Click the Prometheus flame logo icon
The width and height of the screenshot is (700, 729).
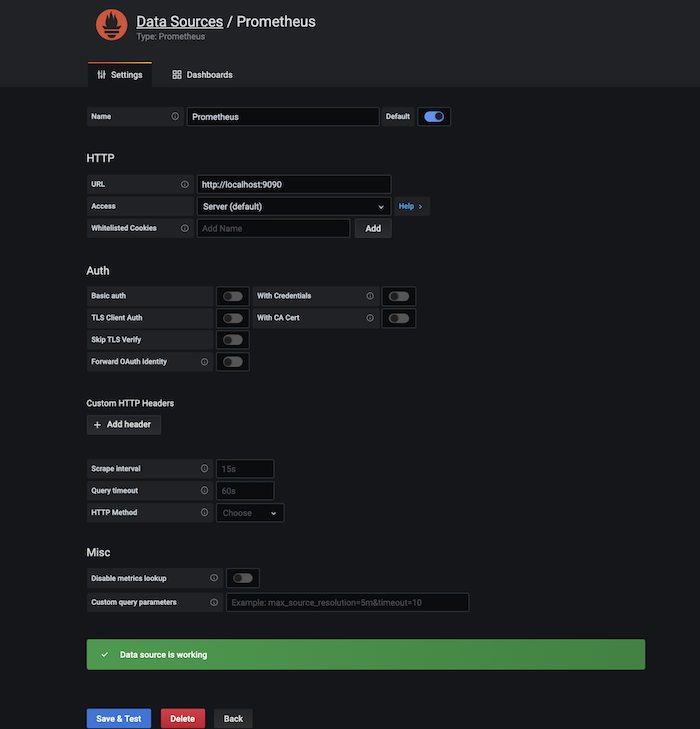click(110, 25)
